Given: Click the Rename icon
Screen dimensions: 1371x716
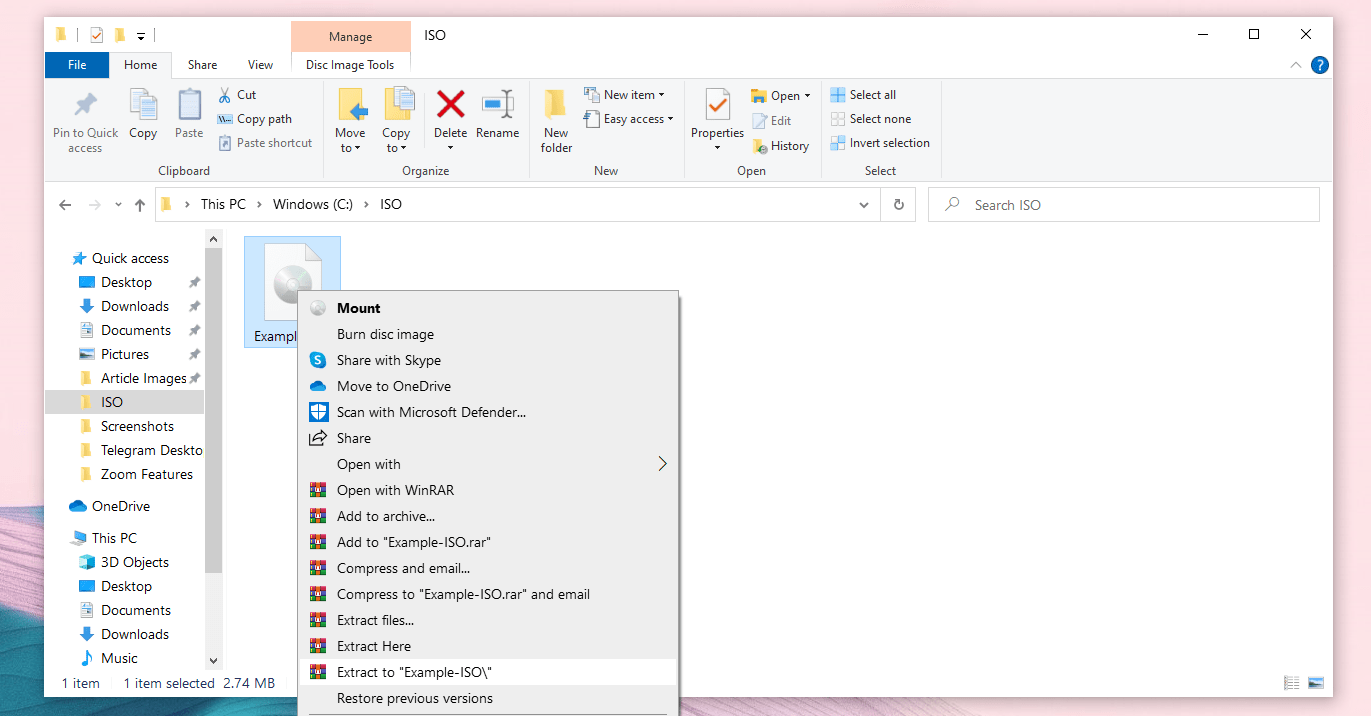Looking at the screenshot, I should 497,103.
